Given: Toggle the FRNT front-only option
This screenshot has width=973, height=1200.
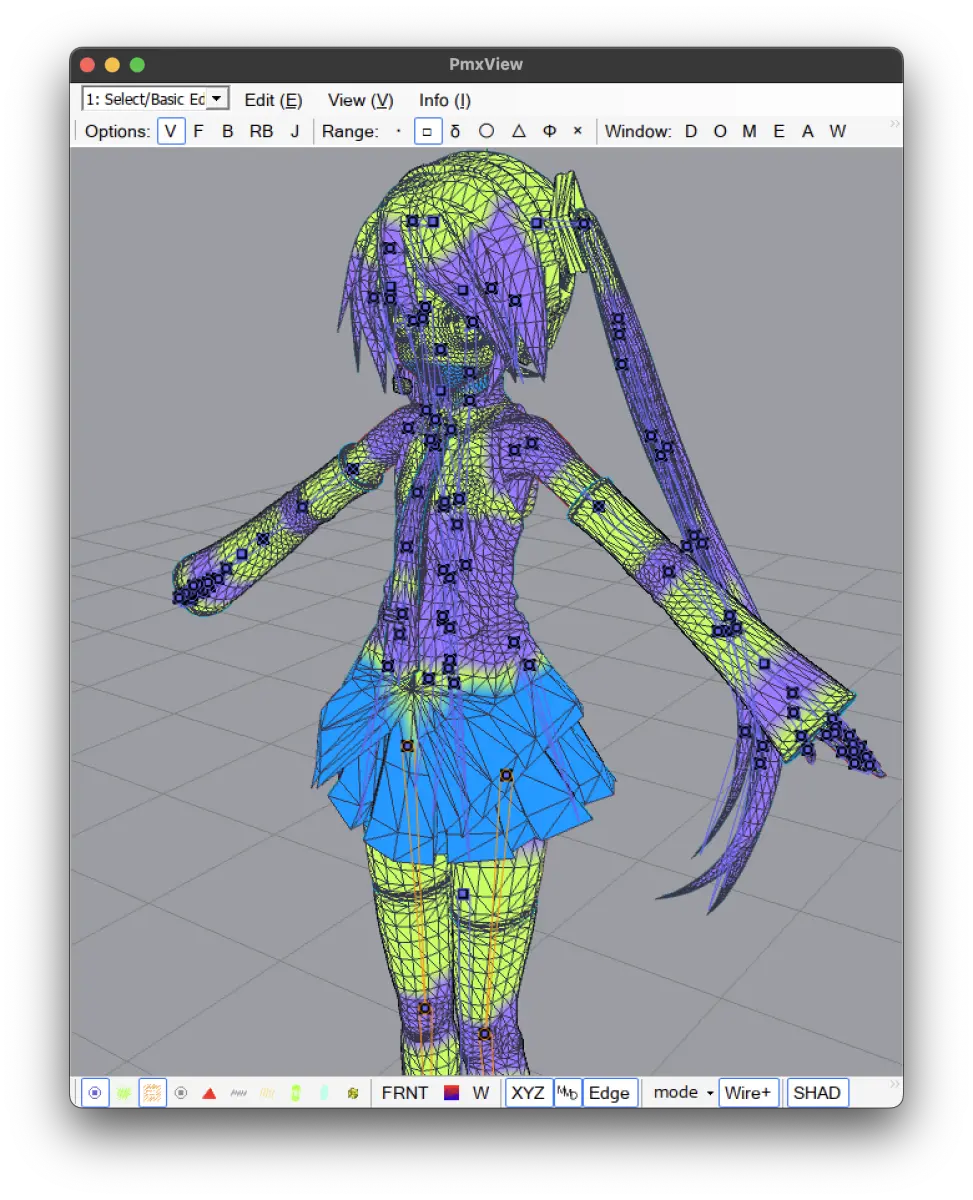Looking at the screenshot, I should pyautogui.click(x=405, y=1093).
